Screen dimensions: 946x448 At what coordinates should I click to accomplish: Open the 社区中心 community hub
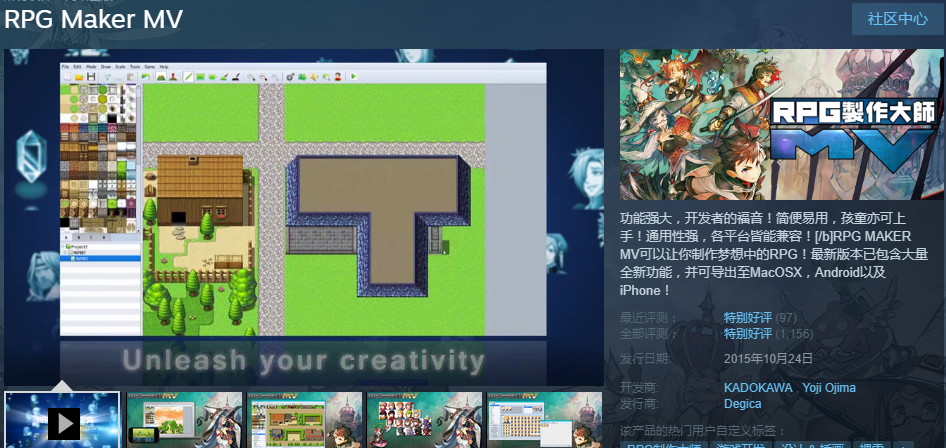coord(897,19)
